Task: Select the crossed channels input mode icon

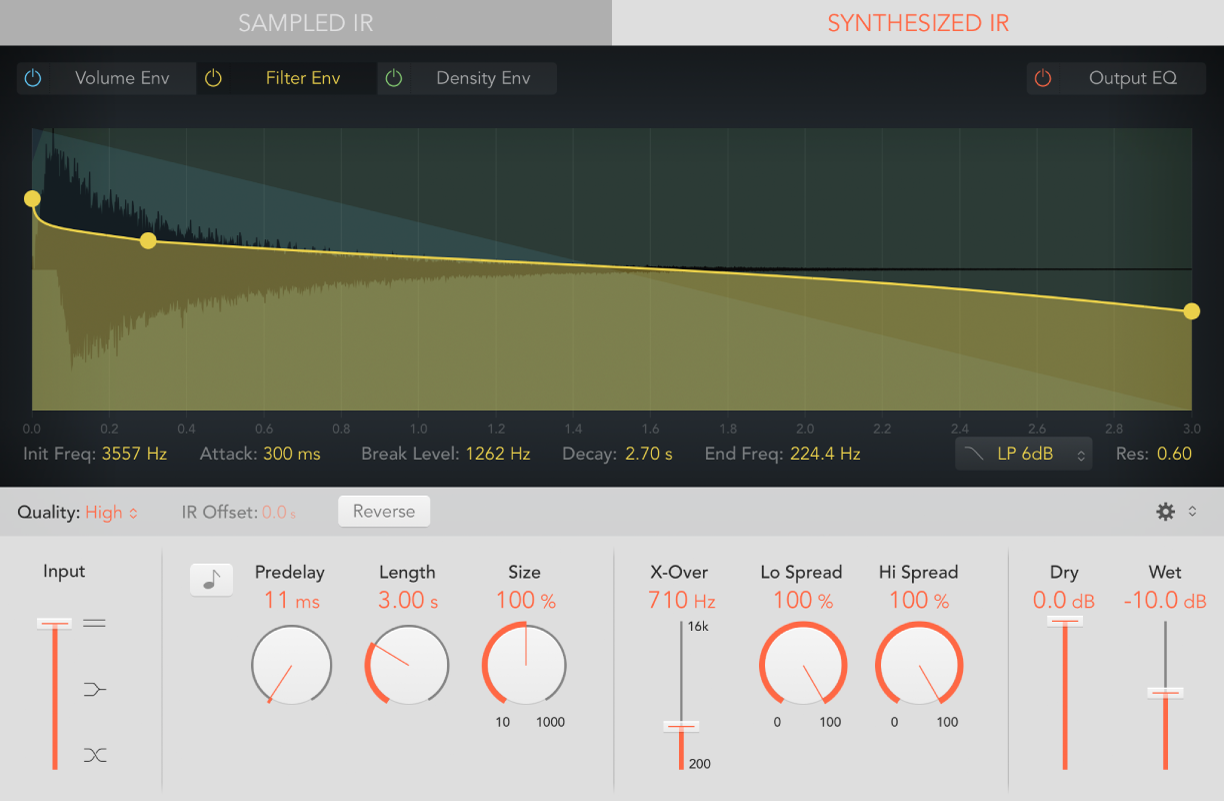Action: [x=95, y=755]
